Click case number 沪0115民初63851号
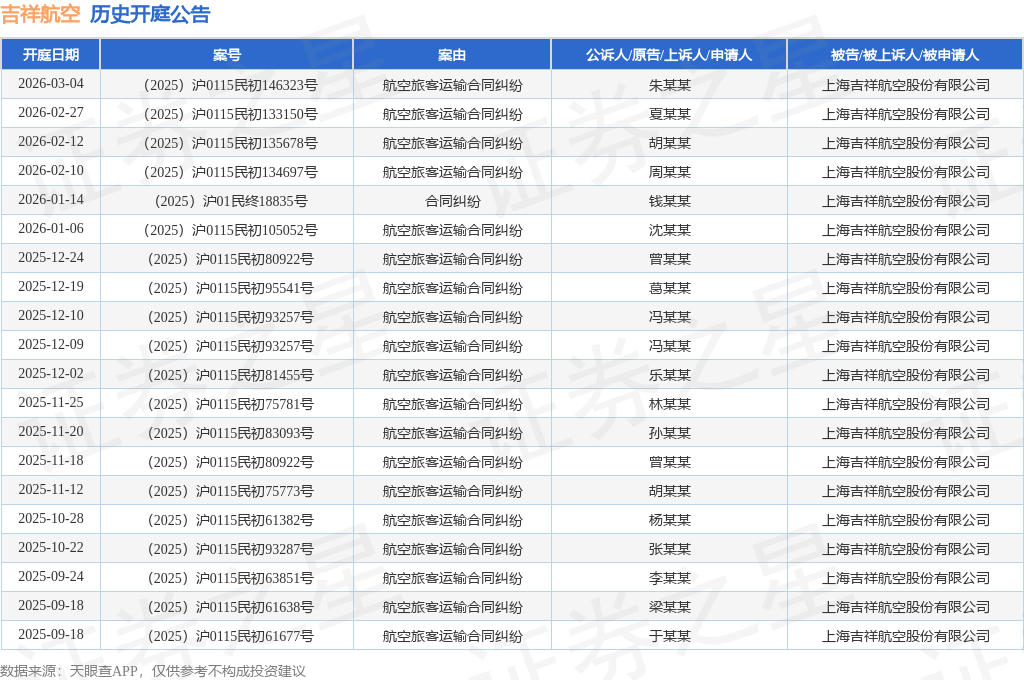1024x680 pixels. click(231, 577)
